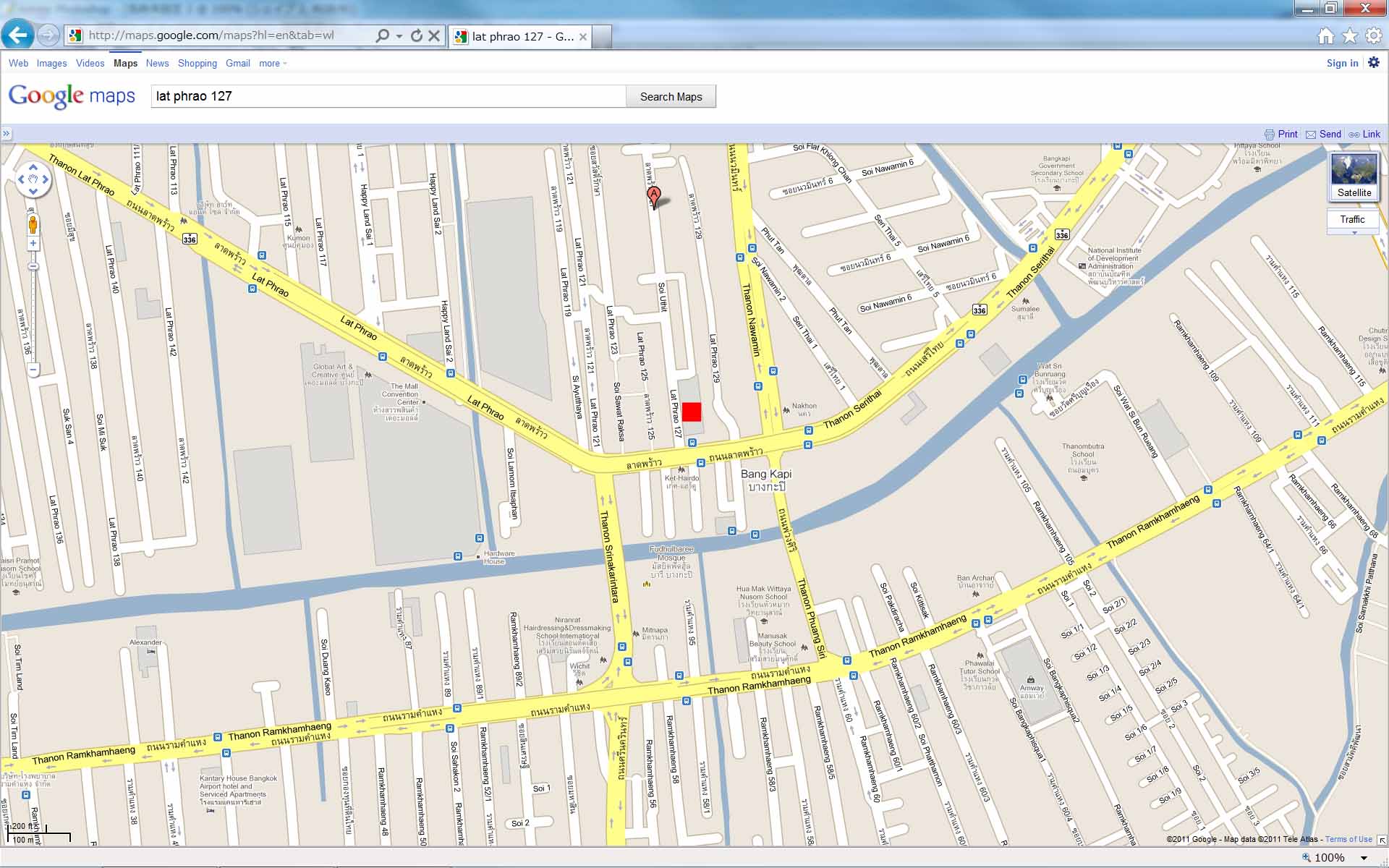Pan the map up with the north arrow
1389x868 pixels.
(33, 167)
